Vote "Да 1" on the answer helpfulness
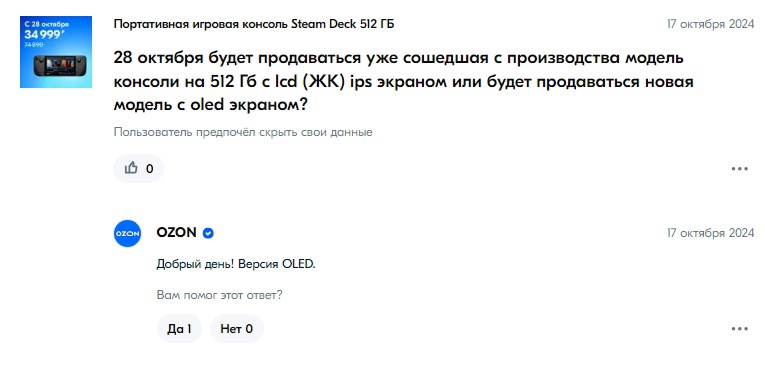This screenshot has height=374, width=765. (179, 329)
